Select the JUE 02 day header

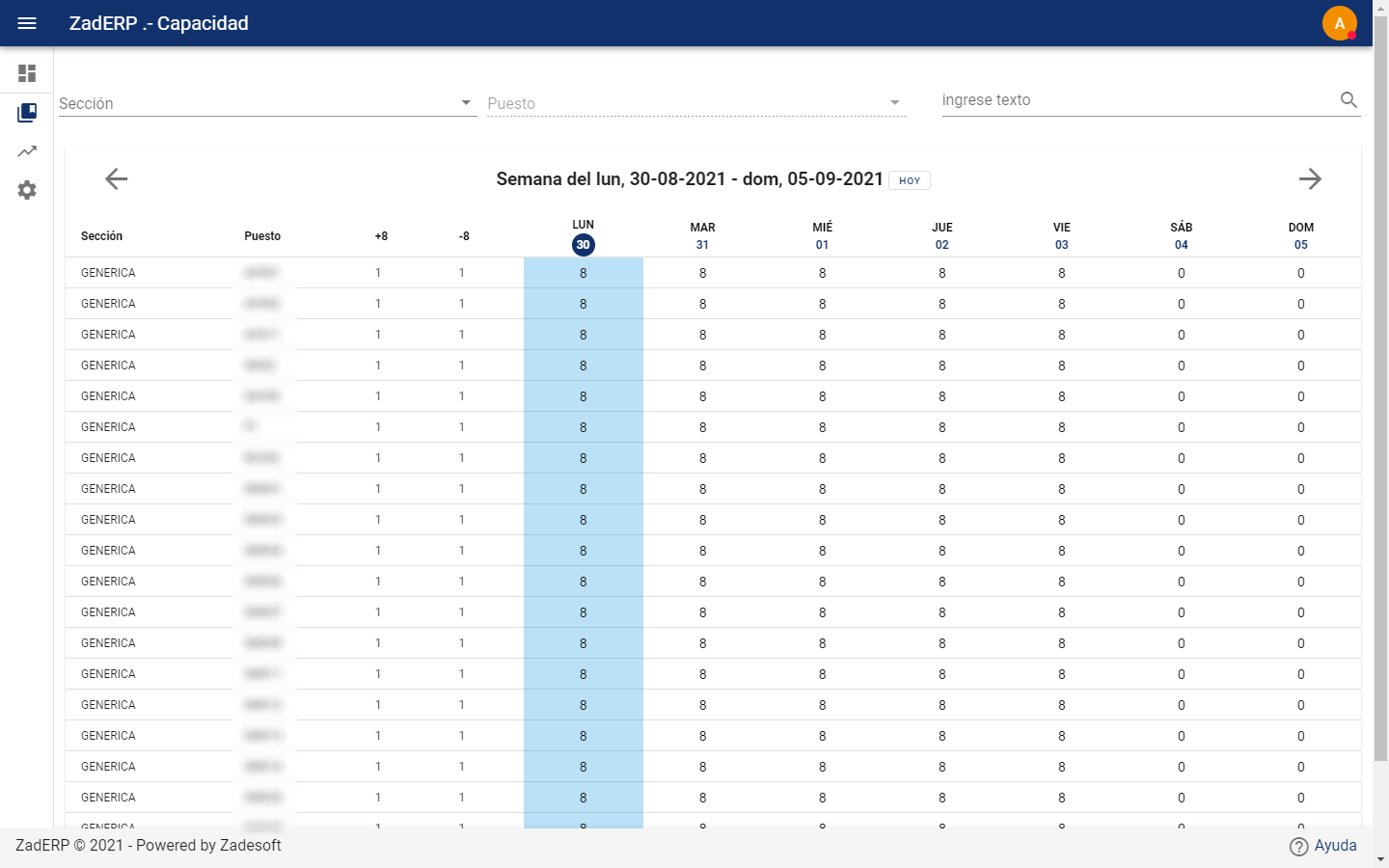pos(942,236)
